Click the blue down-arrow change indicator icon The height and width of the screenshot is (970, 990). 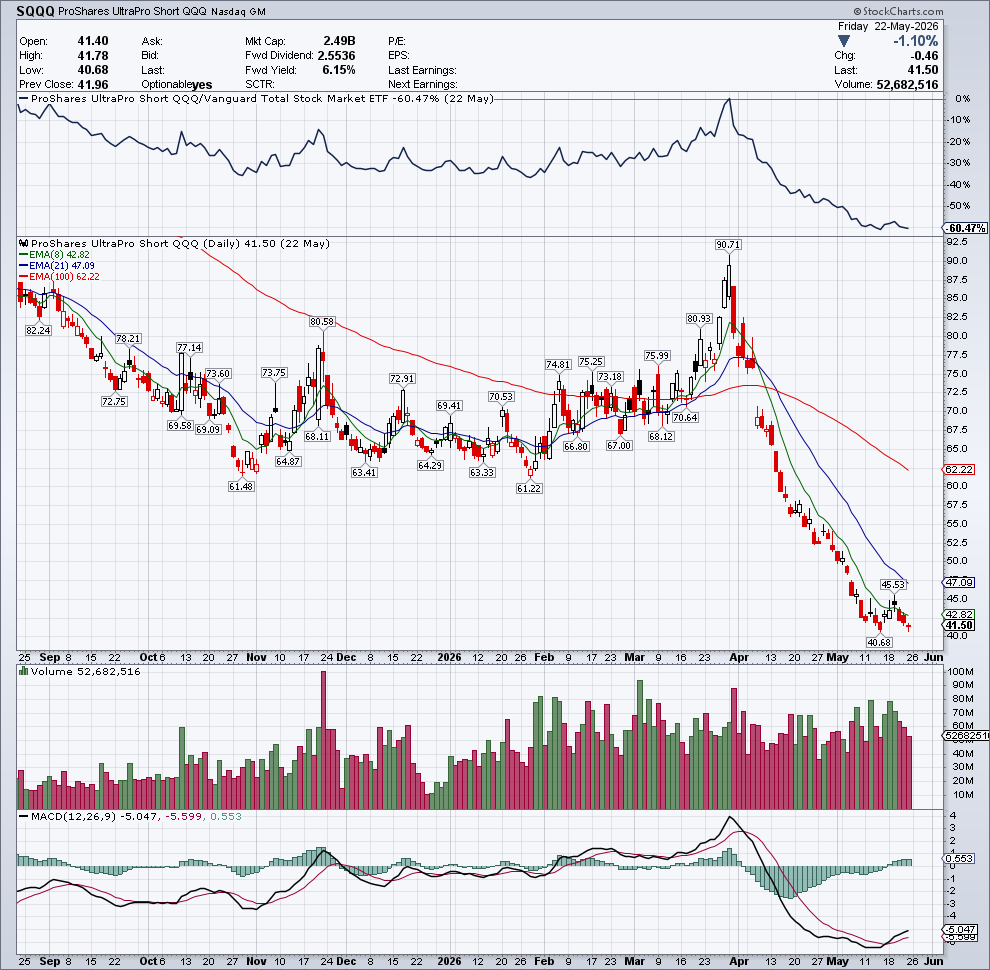coord(844,41)
